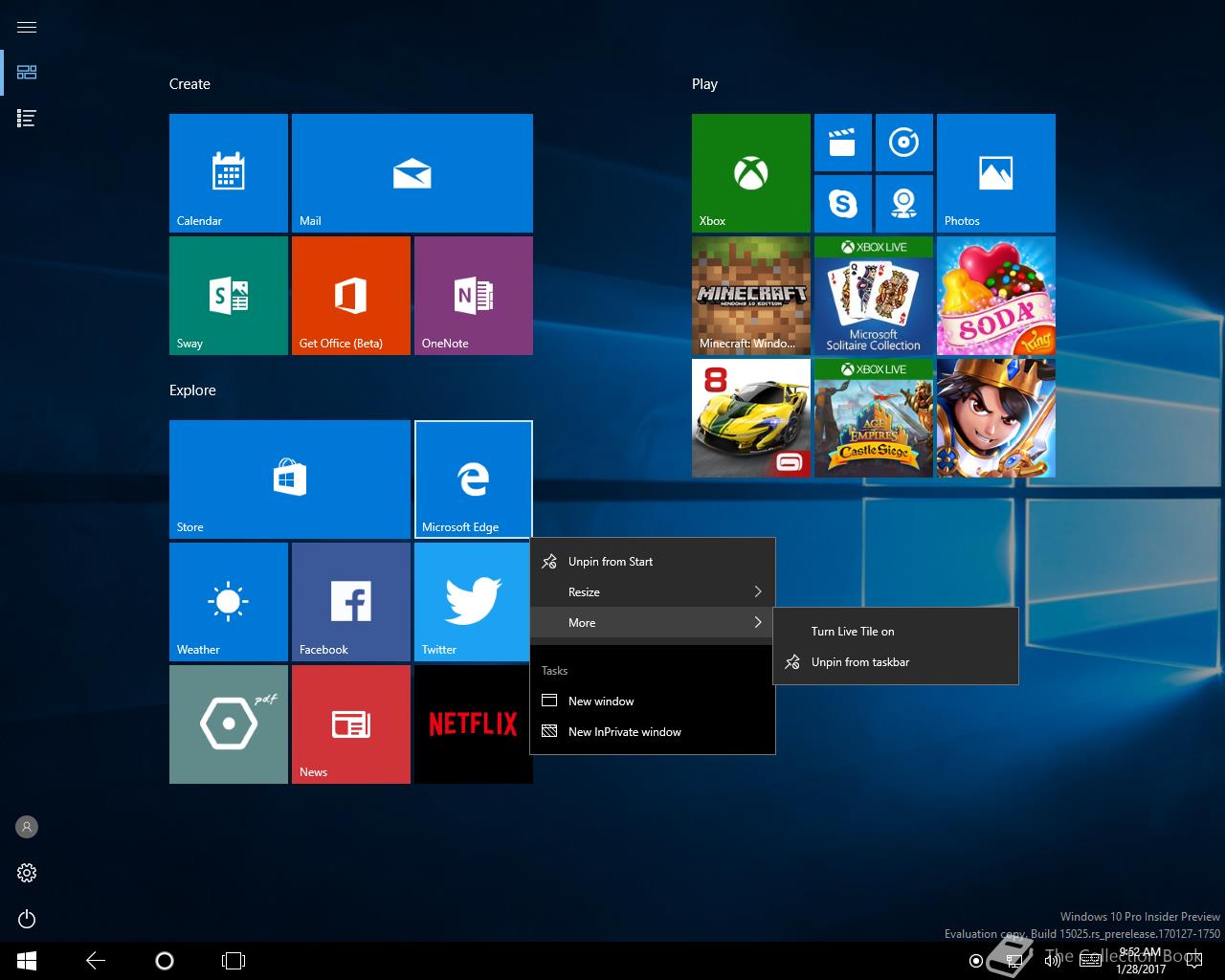Open Settings gear in Start sidebar
Screen dimensions: 1225x980
[27, 873]
